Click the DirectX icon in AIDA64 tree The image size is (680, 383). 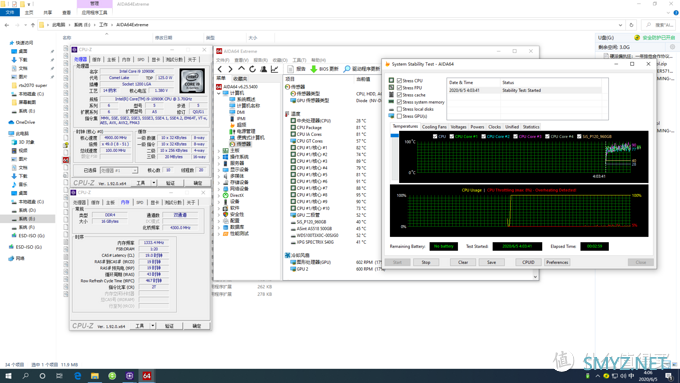tap(226, 195)
